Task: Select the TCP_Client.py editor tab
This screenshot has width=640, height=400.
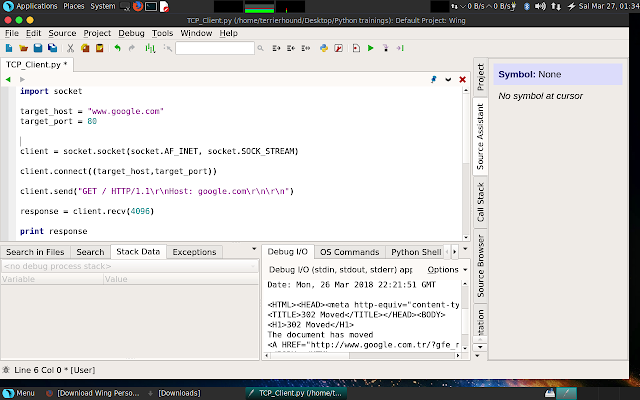Action: point(36,64)
